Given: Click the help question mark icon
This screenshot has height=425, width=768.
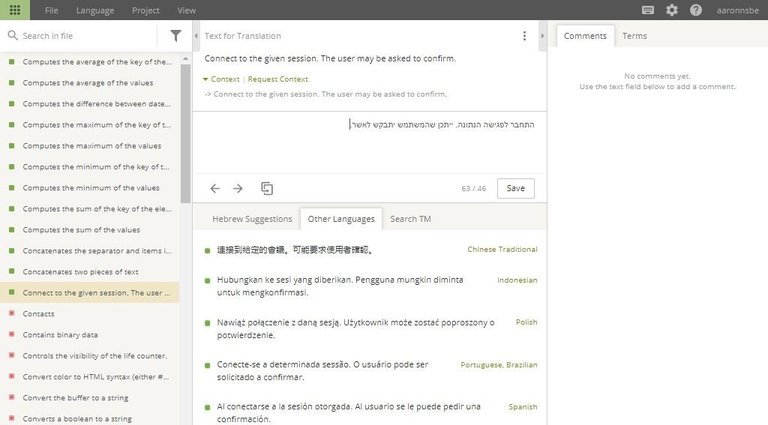Looking at the screenshot, I should 695,10.
